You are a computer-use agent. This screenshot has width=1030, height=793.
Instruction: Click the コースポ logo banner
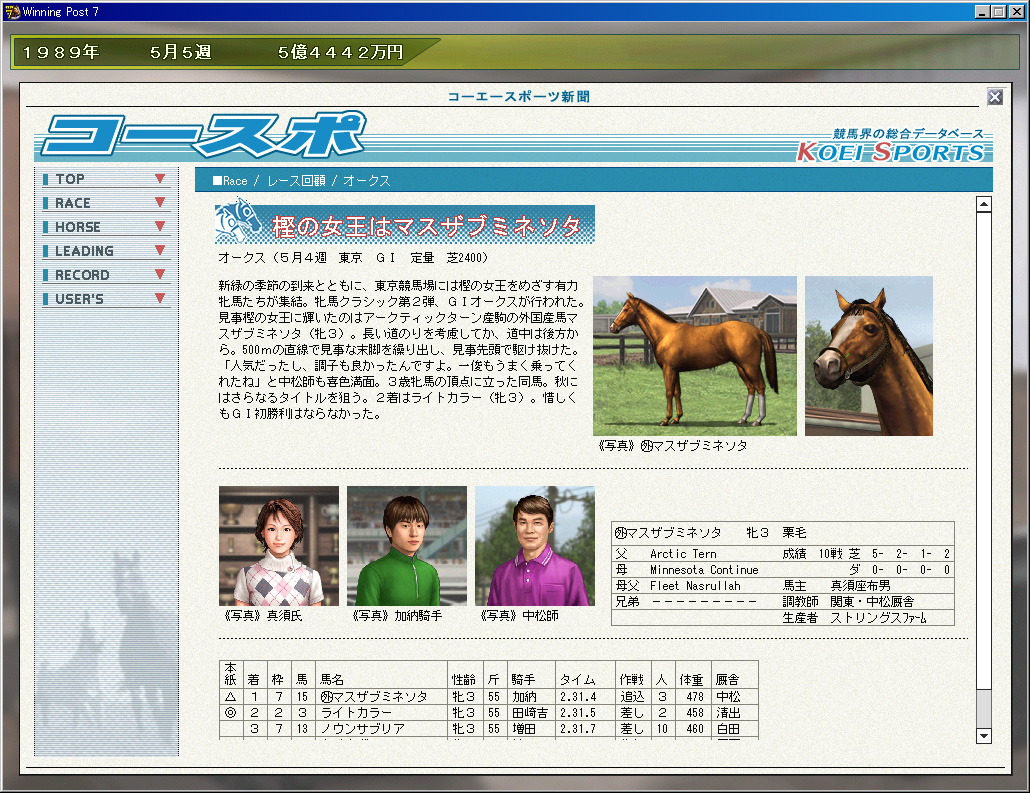click(x=204, y=135)
